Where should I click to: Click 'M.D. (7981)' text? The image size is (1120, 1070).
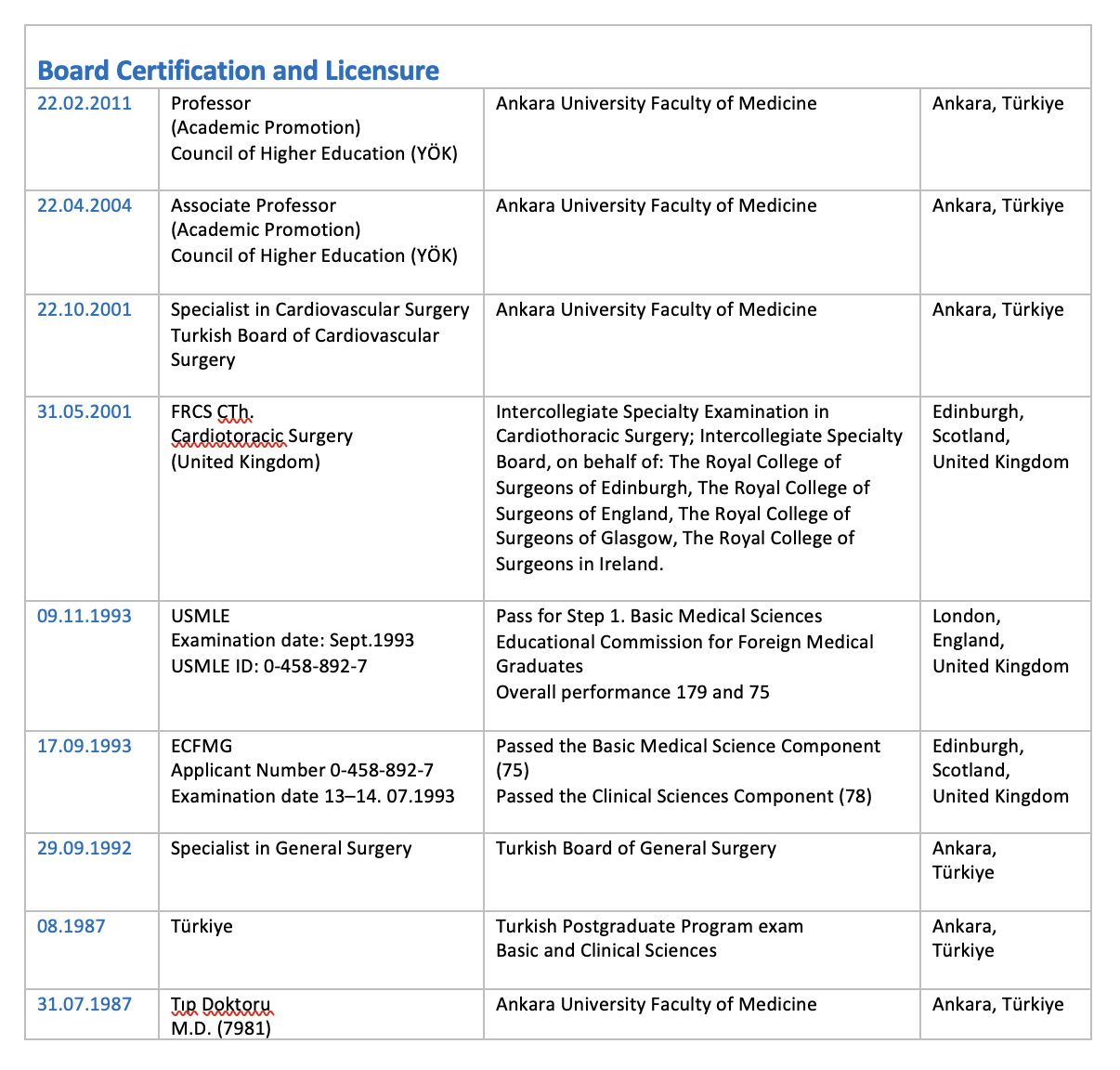[x=220, y=1028]
